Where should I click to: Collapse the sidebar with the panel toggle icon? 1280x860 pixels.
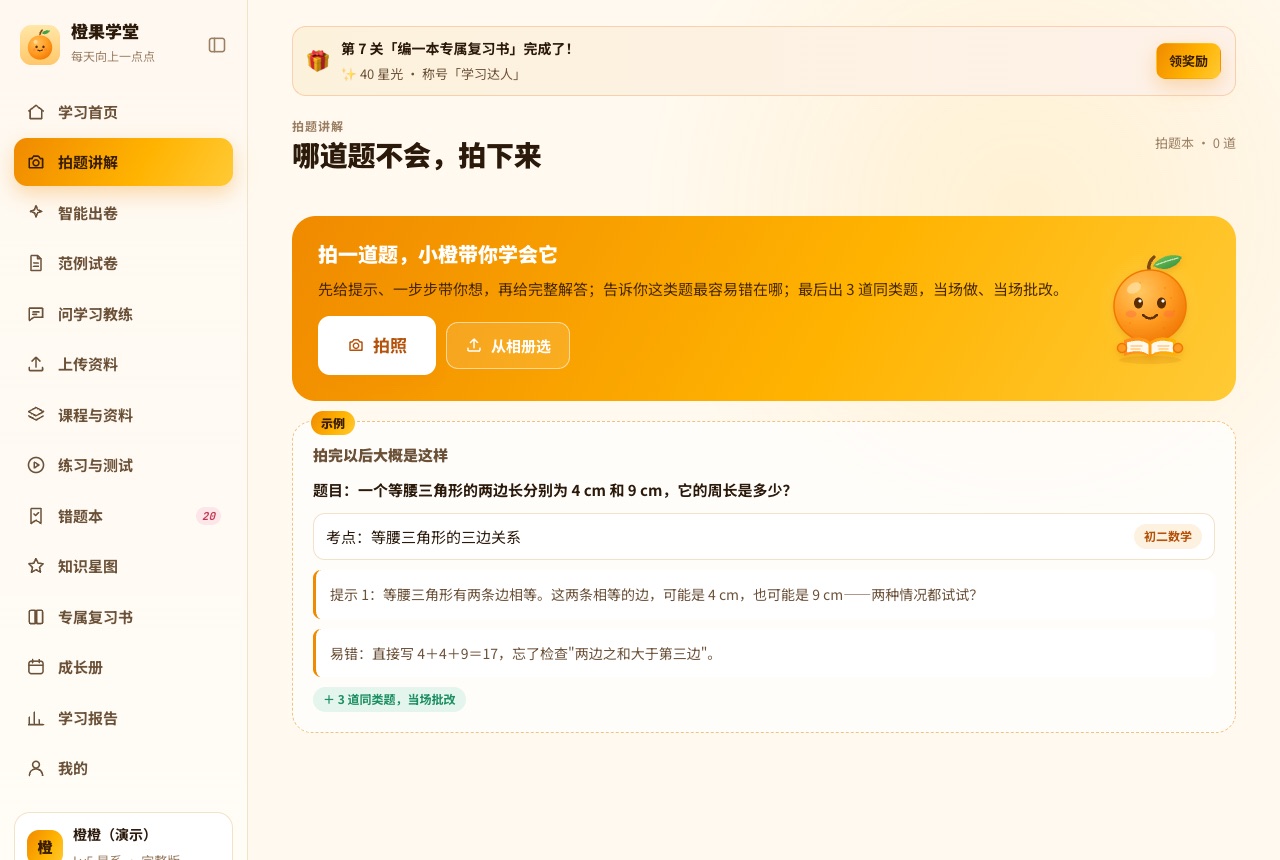217,45
